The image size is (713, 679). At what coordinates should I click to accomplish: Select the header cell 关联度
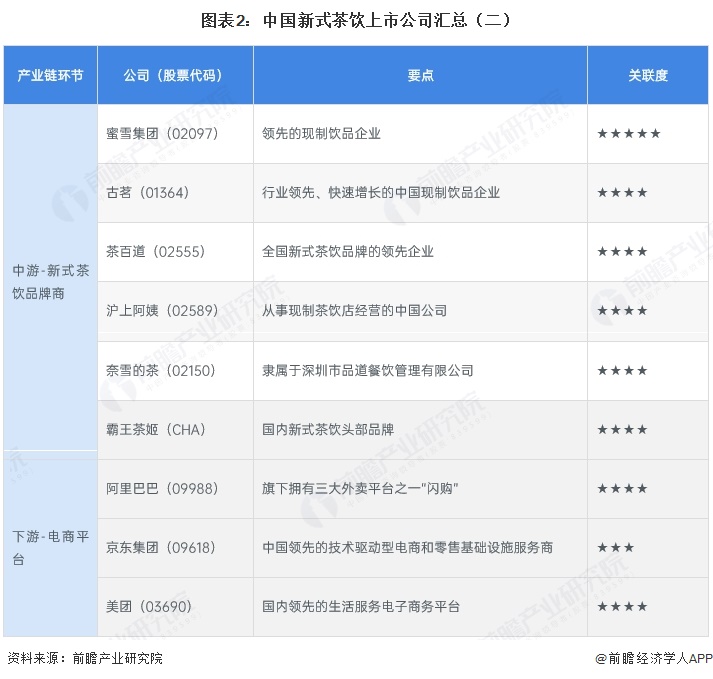pos(648,75)
